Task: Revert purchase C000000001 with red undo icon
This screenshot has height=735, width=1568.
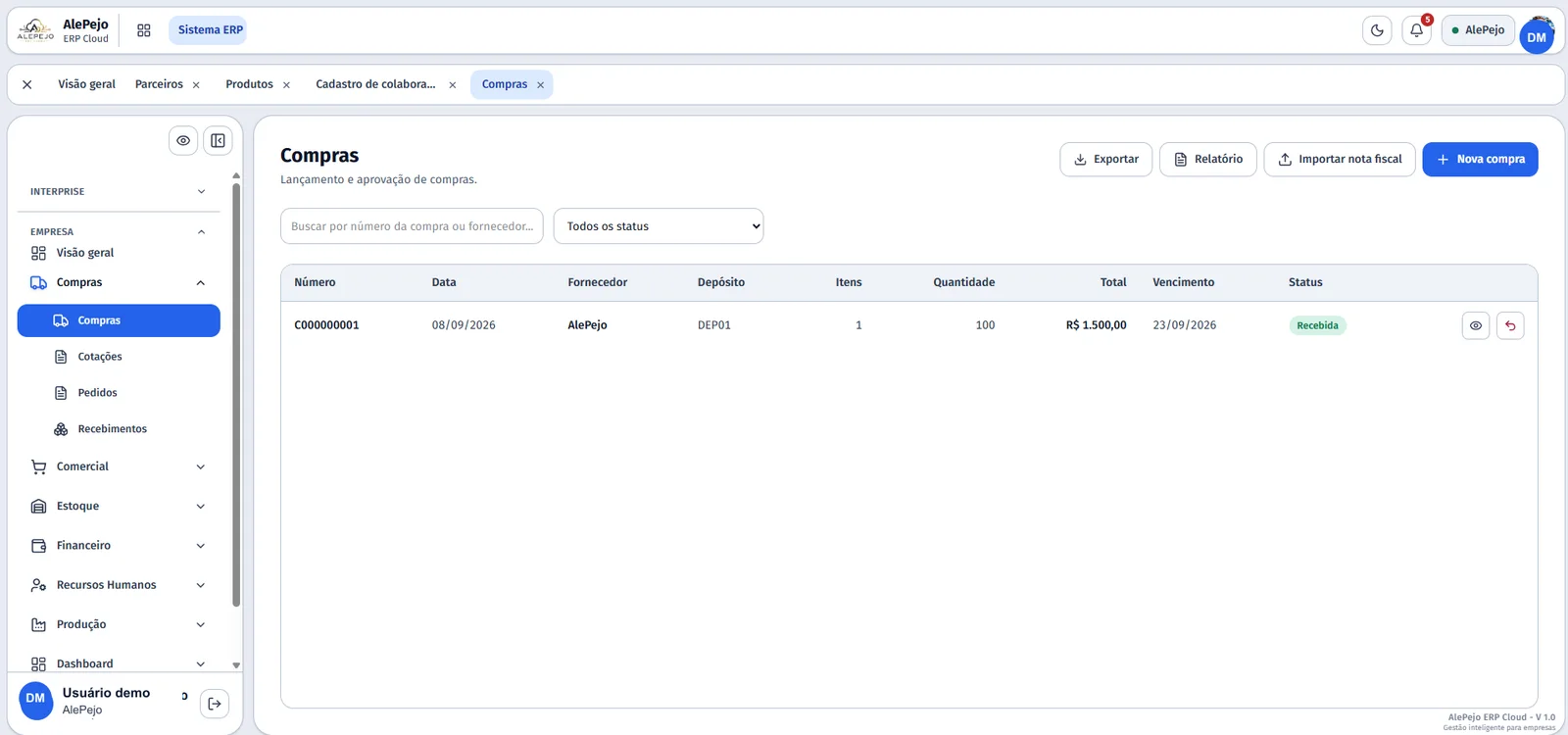Action: point(1510,325)
